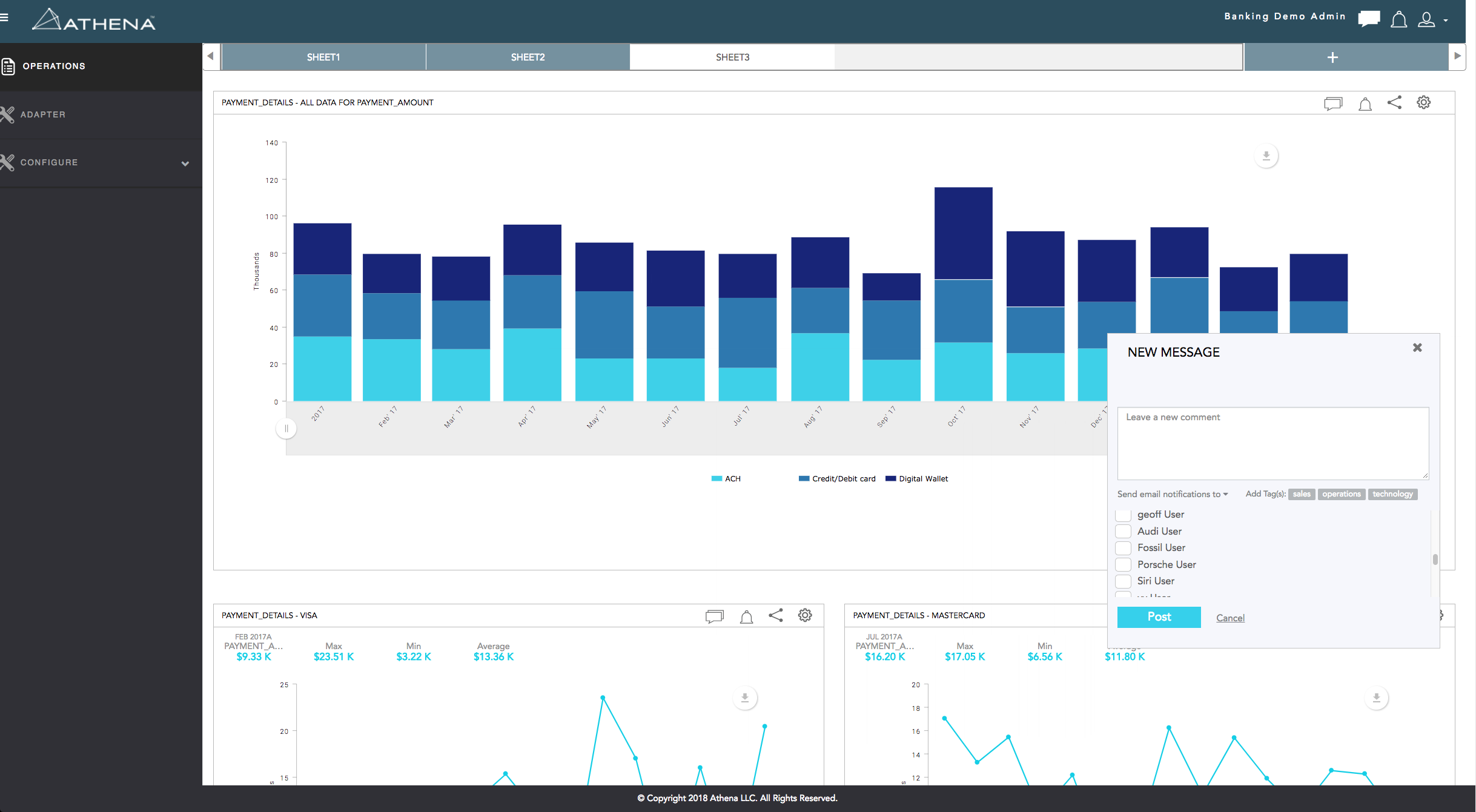
Task: Click the header notification bell icon
Action: [1398, 20]
